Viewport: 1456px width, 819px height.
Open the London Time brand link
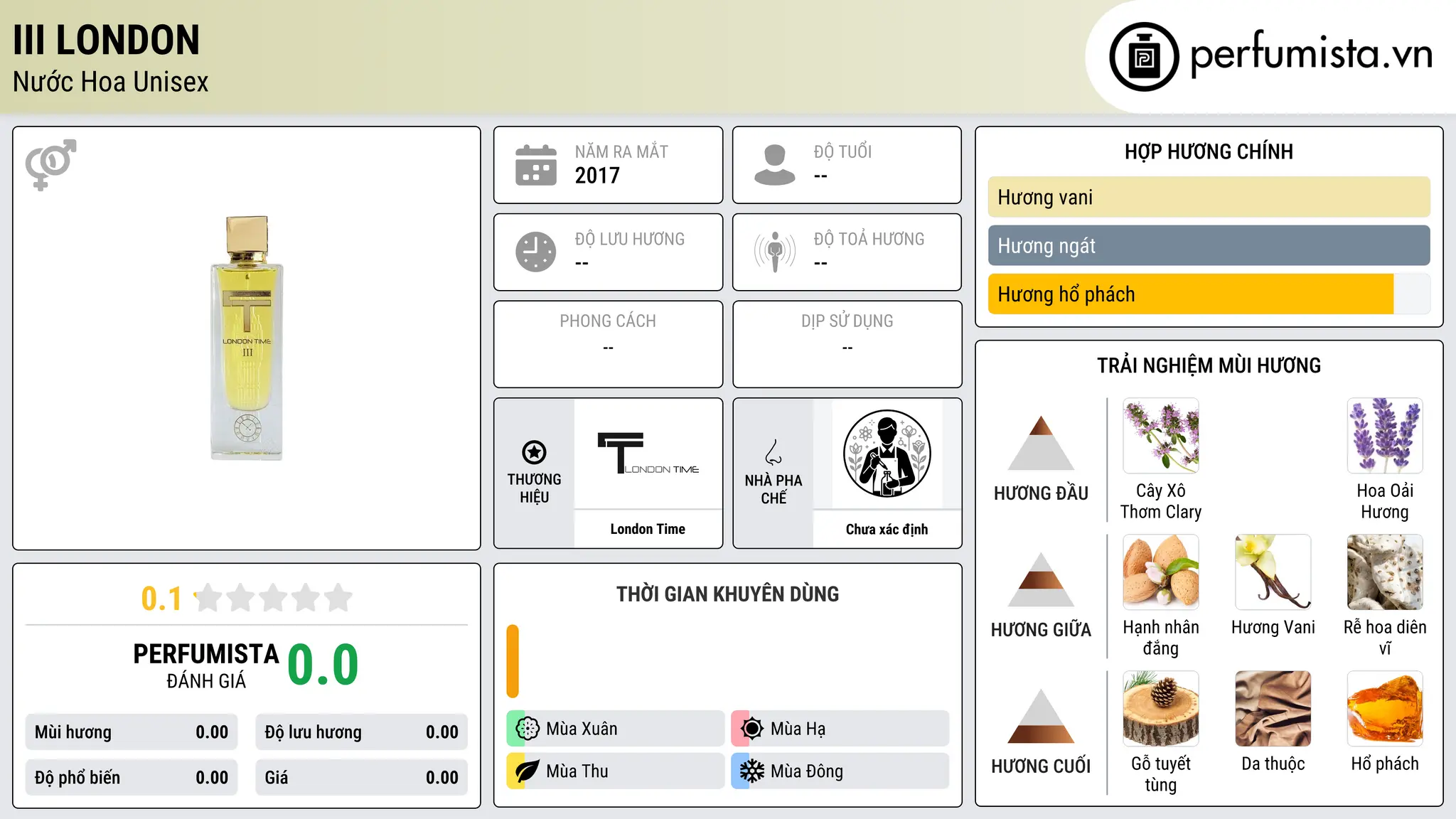(648, 529)
